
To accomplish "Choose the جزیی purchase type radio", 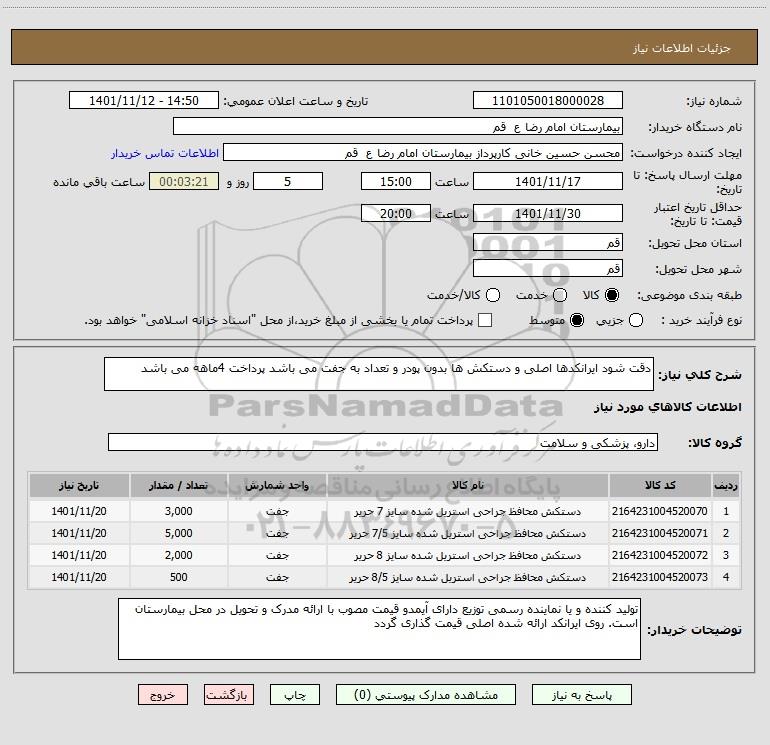I will (x=635, y=320).
